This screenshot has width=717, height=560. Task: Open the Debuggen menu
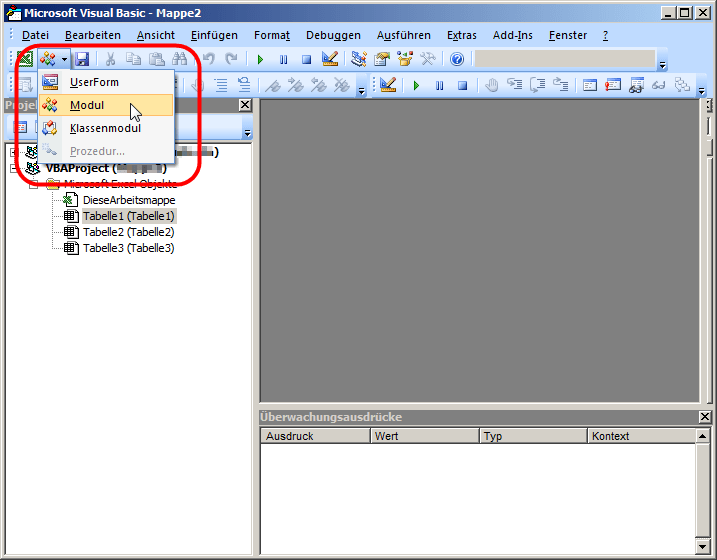coord(333,35)
